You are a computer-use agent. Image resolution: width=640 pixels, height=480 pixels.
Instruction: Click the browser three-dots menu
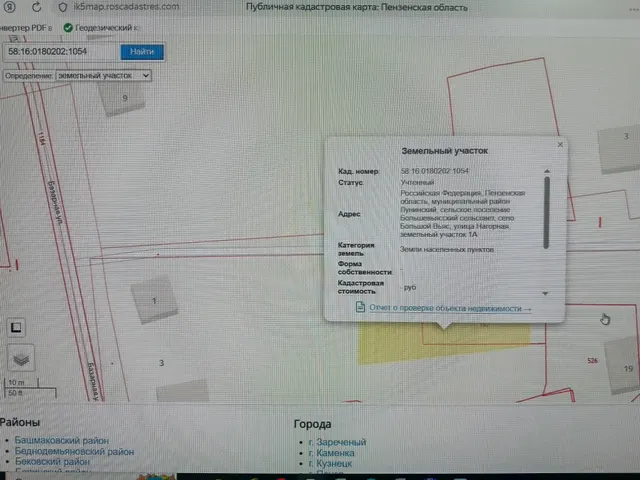(634, 9)
